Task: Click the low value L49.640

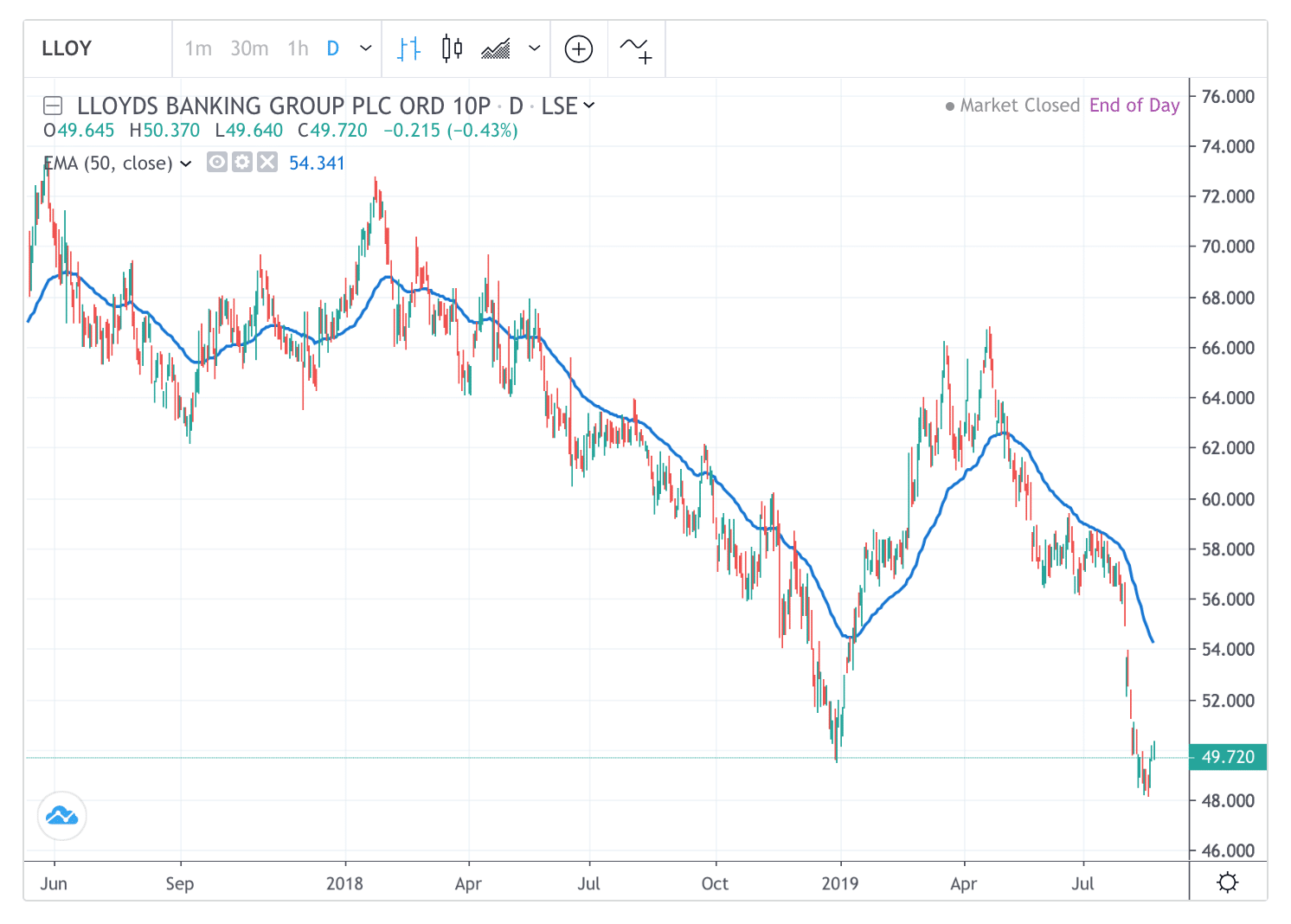Action: pyautogui.click(x=249, y=131)
